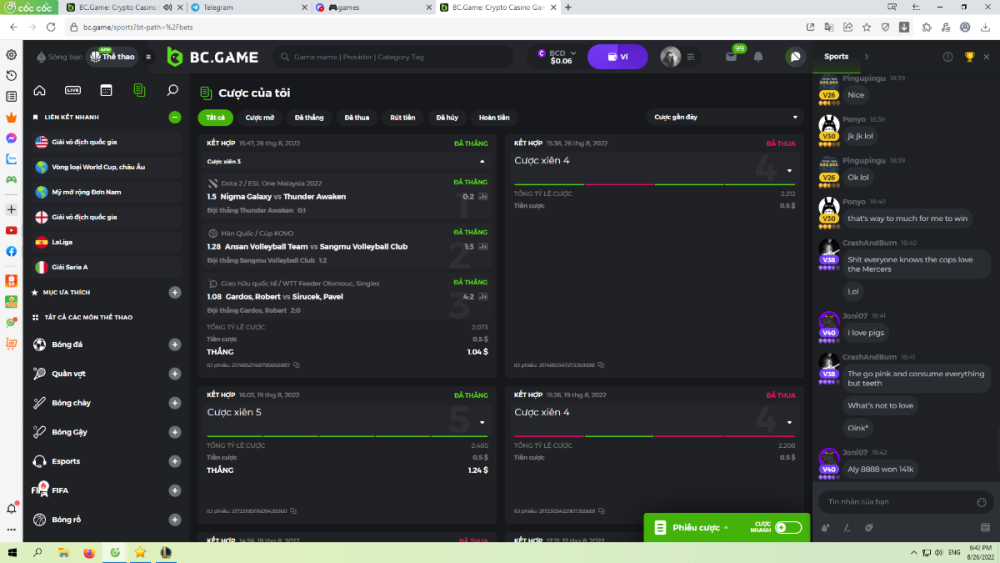Click the trophy icon in chat header
The width and height of the screenshot is (1000, 563).
pos(969,57)
